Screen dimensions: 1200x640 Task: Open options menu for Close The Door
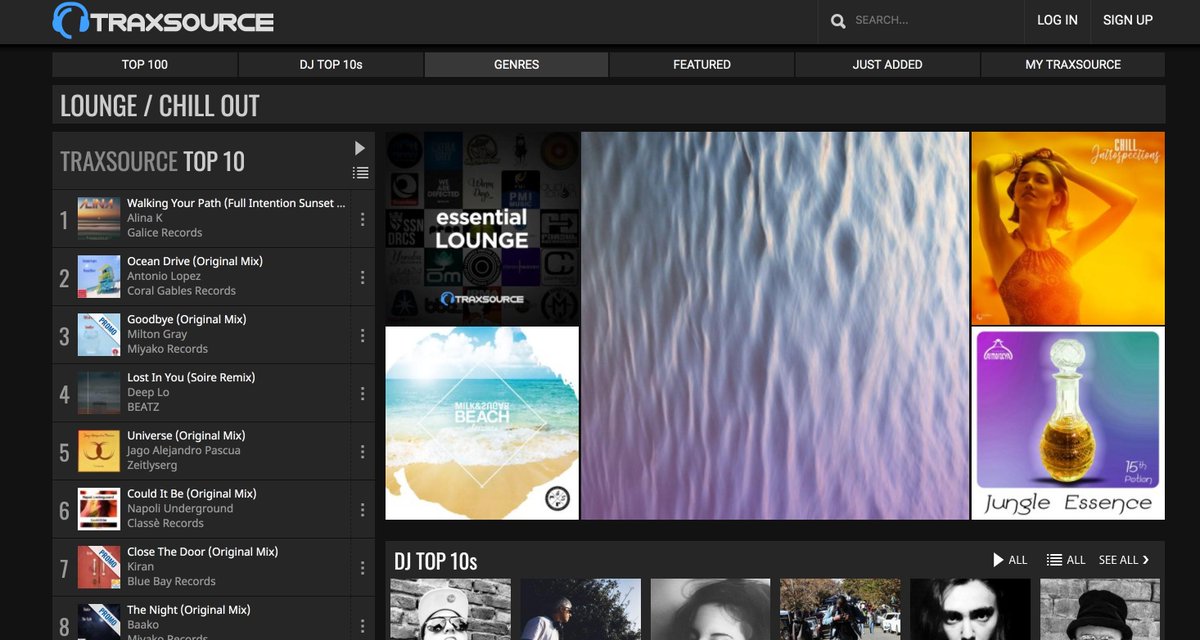coord(362,567)
